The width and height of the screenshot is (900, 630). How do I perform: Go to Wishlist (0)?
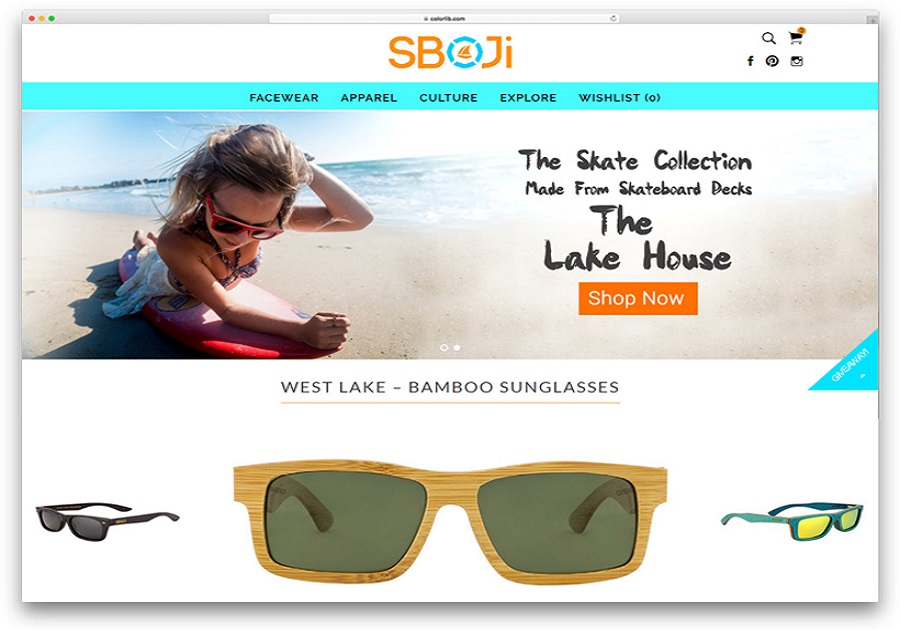click(619, 98)
